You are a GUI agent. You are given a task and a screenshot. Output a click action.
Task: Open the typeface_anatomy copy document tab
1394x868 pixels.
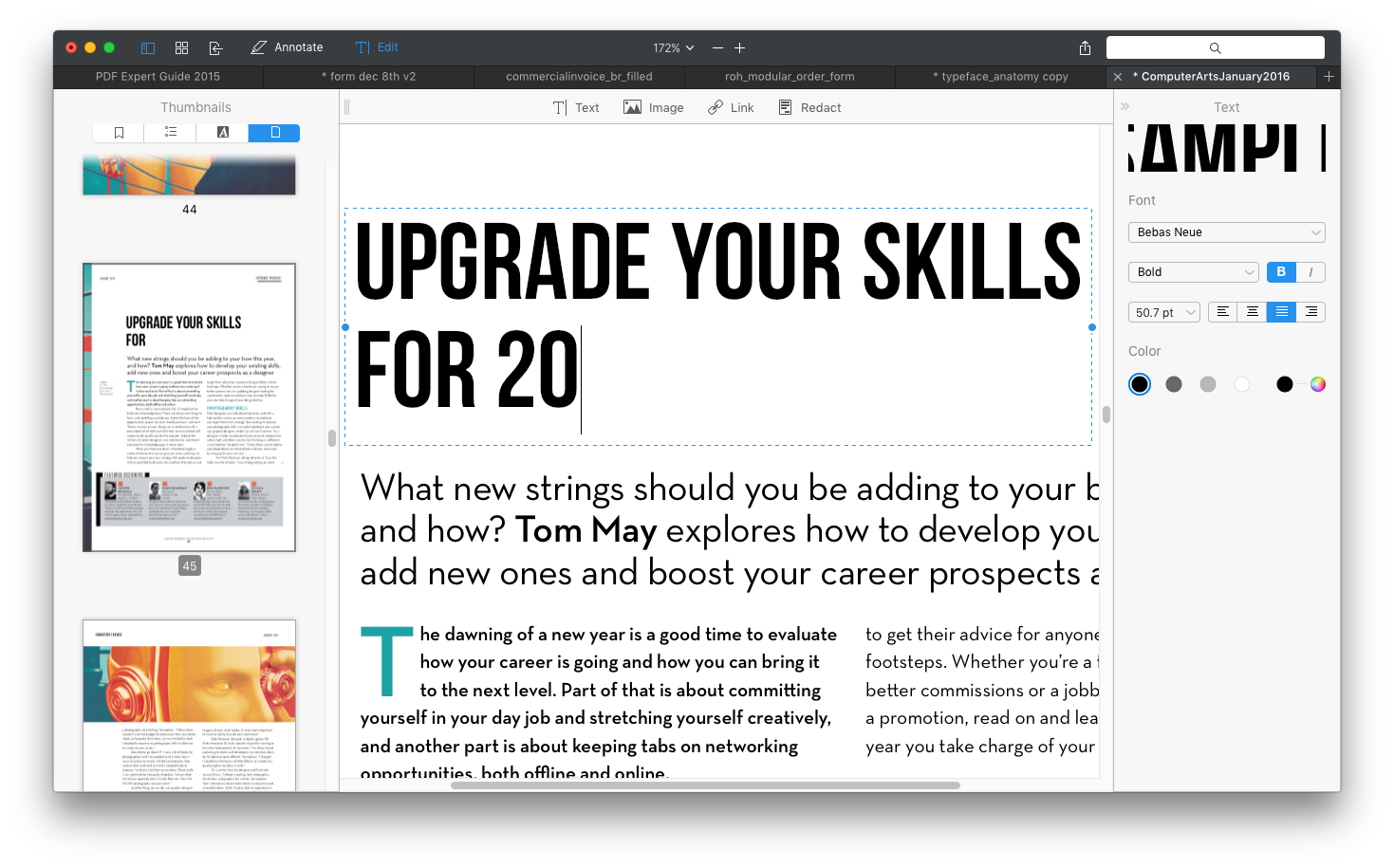pyautogui.click(x=1000, y=76)
